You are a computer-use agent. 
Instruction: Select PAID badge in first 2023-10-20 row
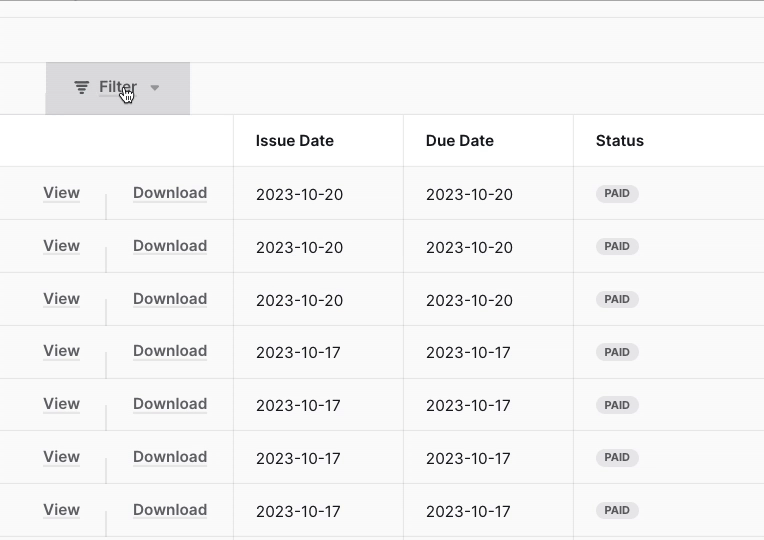click(x=617, y=193)
